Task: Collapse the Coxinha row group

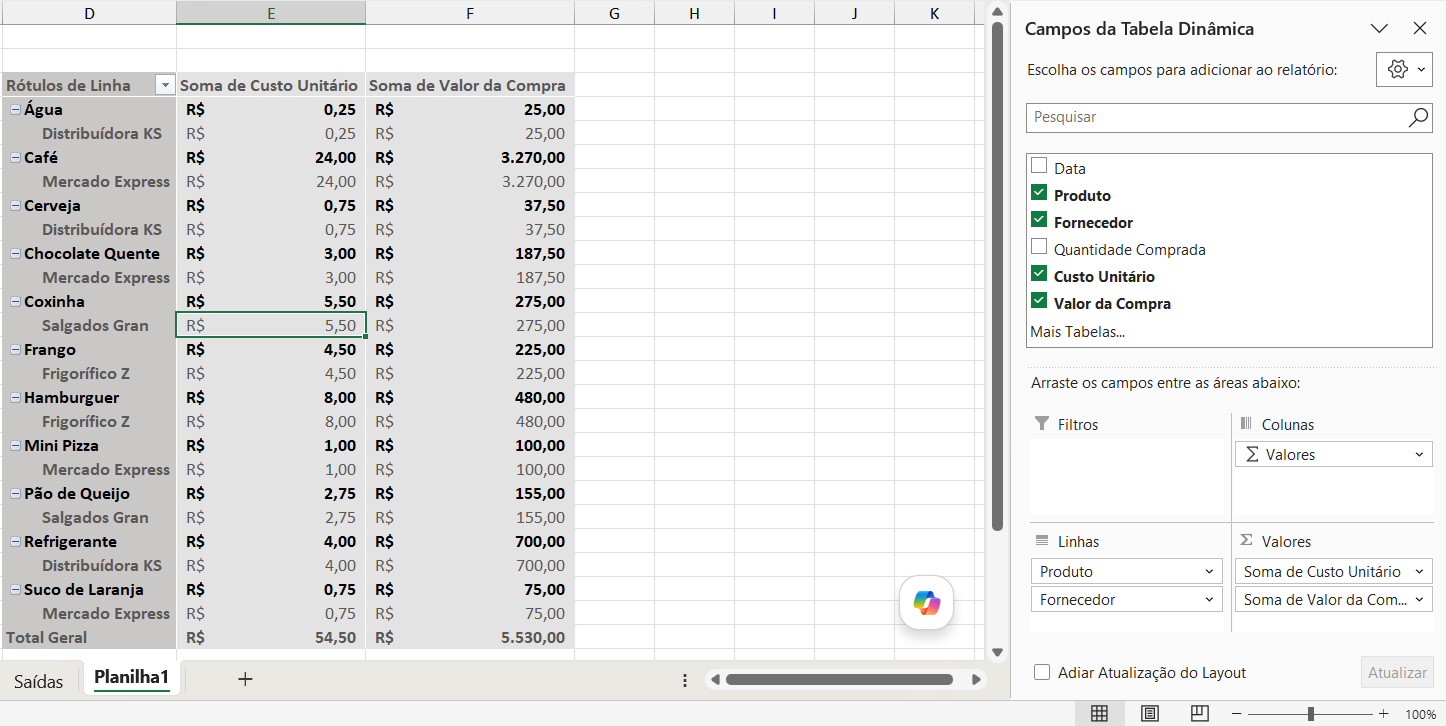Action: tap(15, 301)
